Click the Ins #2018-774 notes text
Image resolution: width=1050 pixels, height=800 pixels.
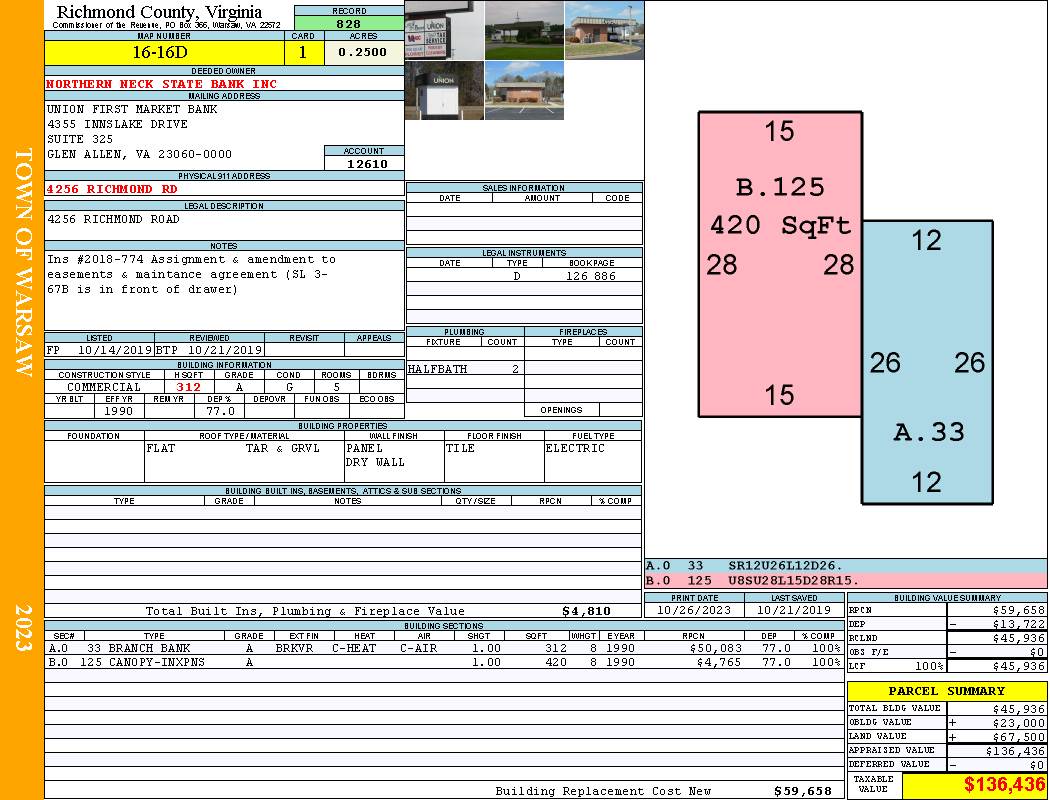pyautogui.click(x=192, y=274)
